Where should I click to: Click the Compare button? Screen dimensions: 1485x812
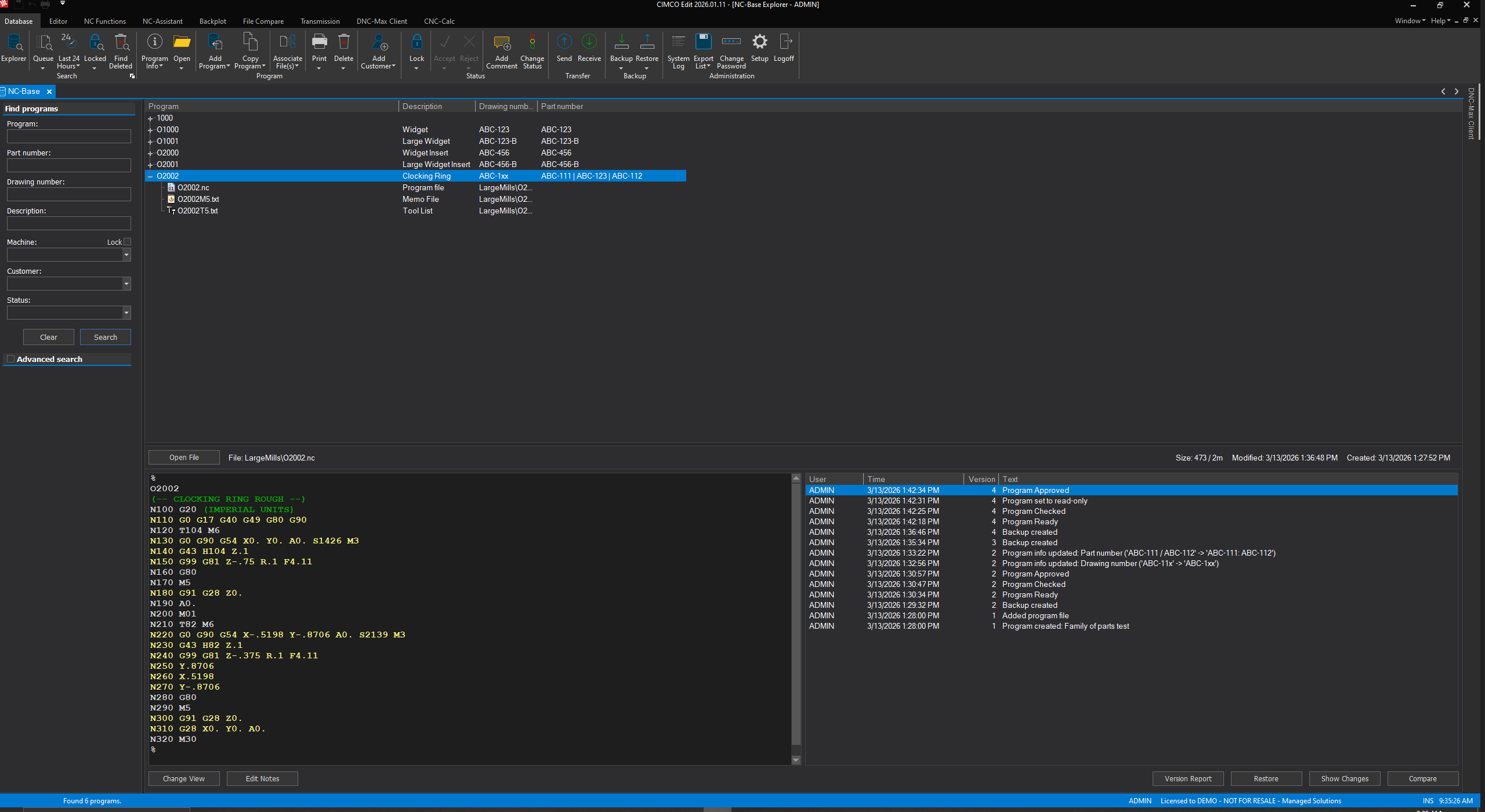pyautogui.click(x=1423, y=779)
